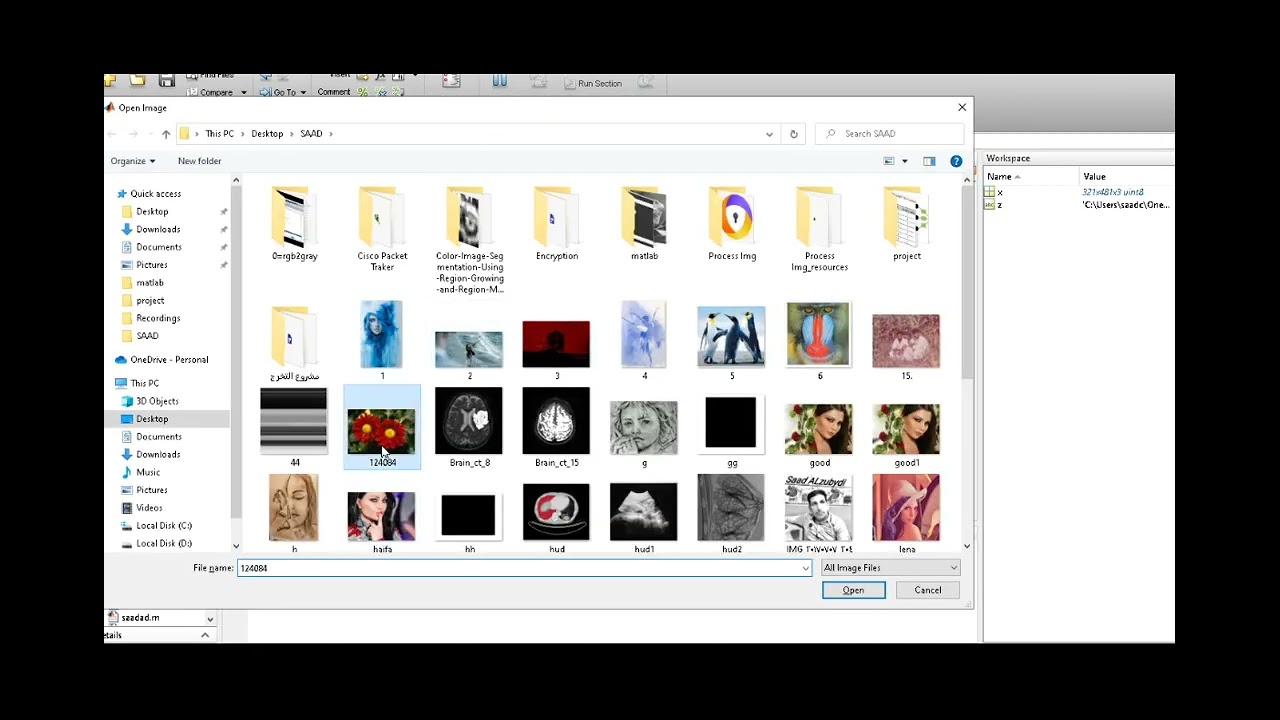
Task: Expand the File name history dropdown
Action: tap(805, 568)
